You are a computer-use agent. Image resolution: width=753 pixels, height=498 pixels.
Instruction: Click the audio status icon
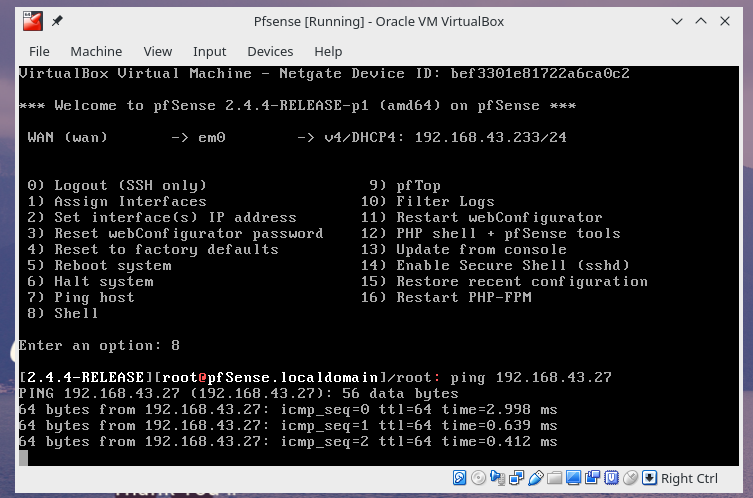(x=497, y=478)
